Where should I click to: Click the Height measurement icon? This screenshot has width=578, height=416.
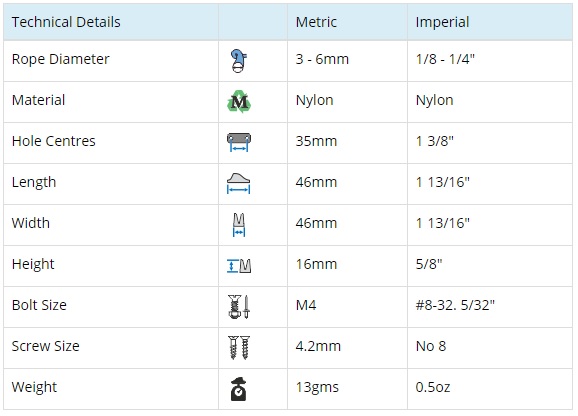(x=239, y=266)
